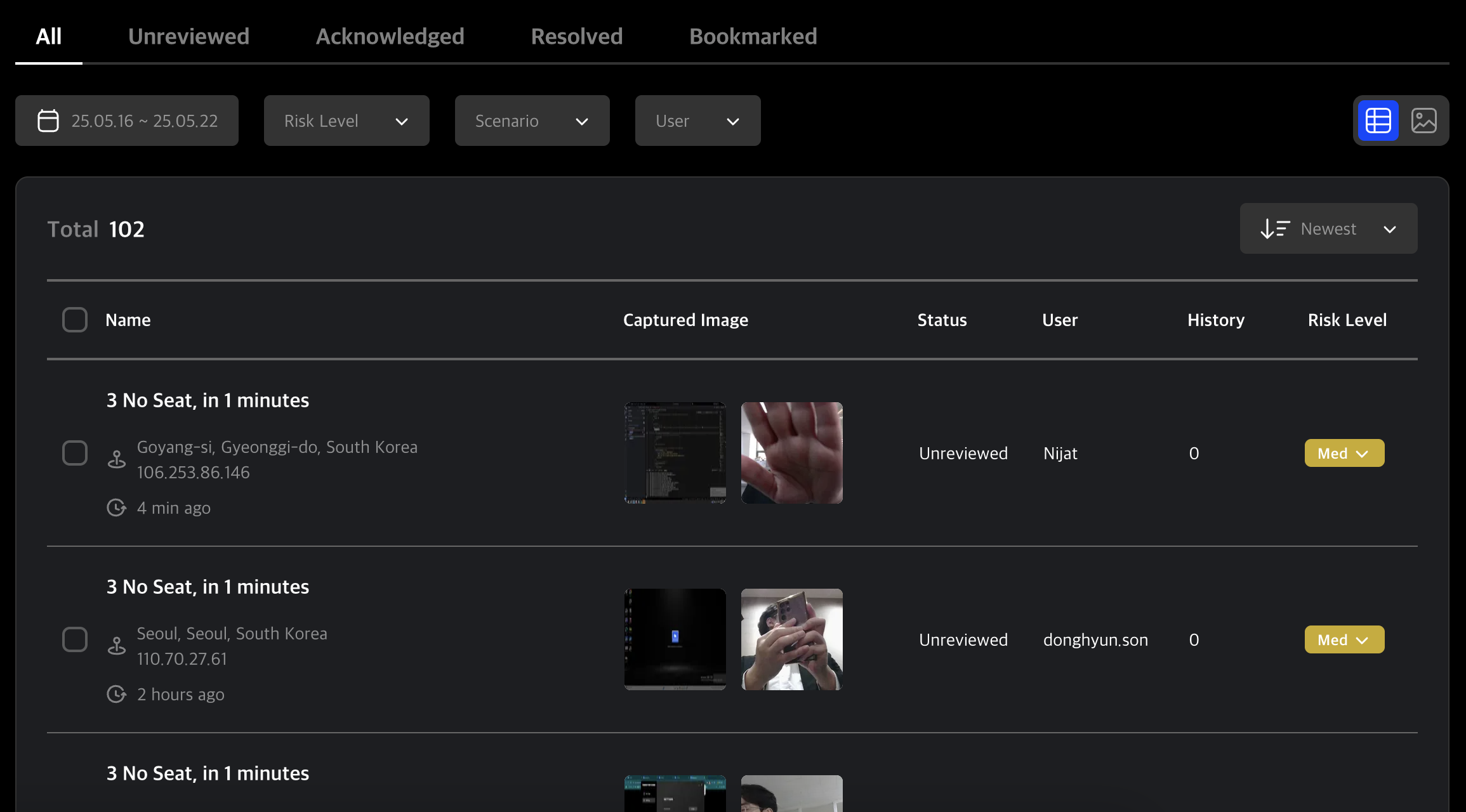
Task: Open the Bookmarked tab
Action: [x=753, y=36]
